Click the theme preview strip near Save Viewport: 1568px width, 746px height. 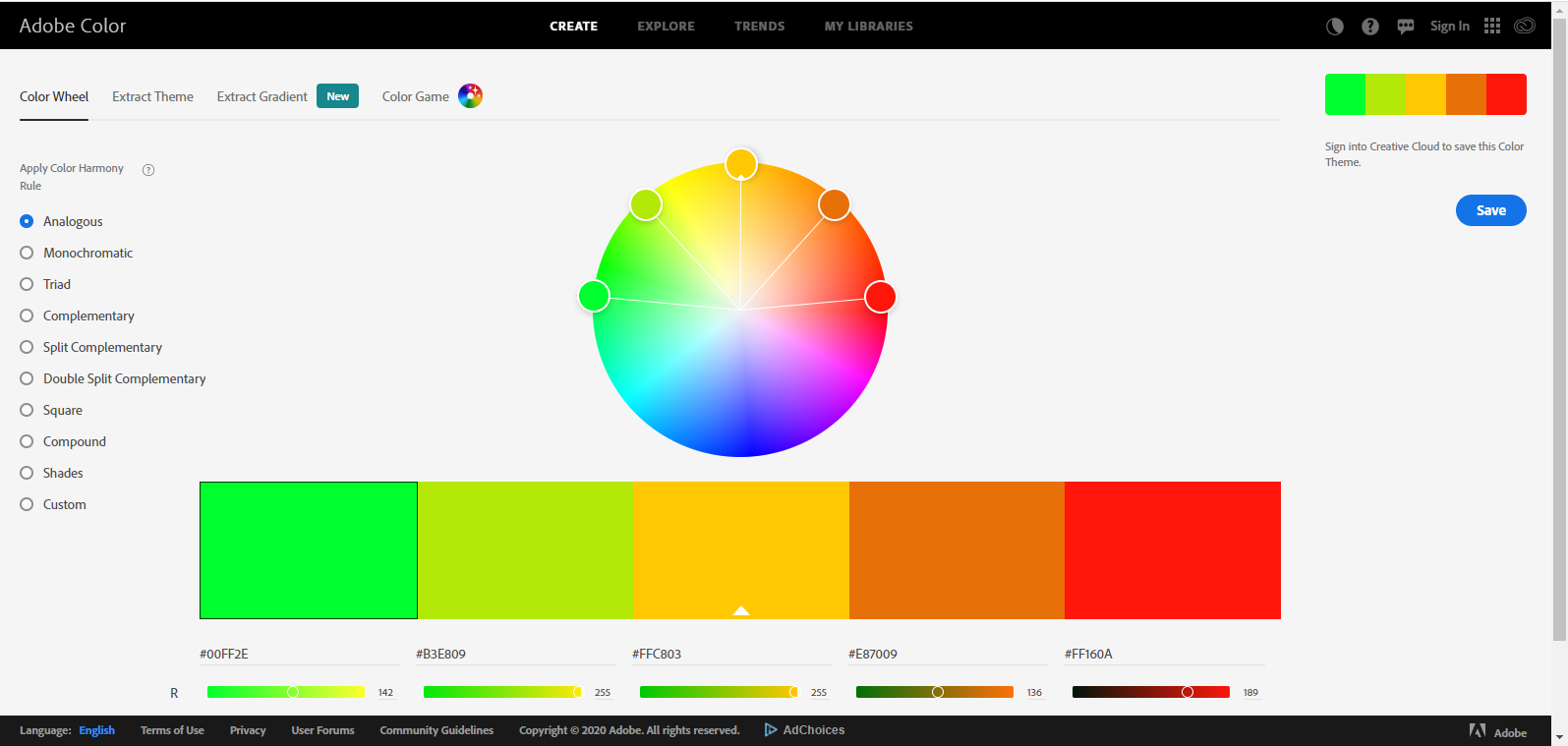click(x=1425, y=94)
